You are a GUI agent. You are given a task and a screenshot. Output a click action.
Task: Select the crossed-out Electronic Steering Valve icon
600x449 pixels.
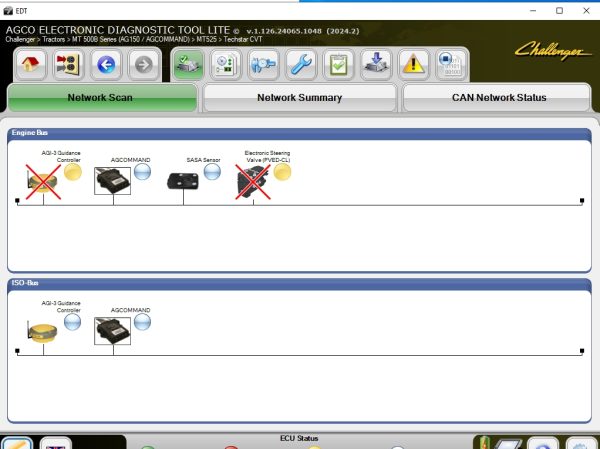253,182
